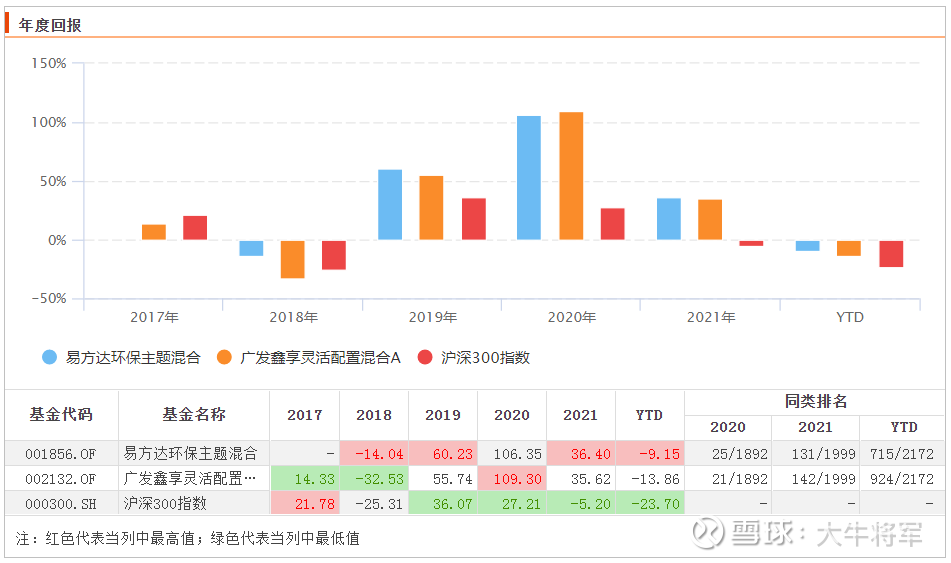Screen dimensions: 951x563
Task: Click the -23.70 cell
Action: point(650,504)
